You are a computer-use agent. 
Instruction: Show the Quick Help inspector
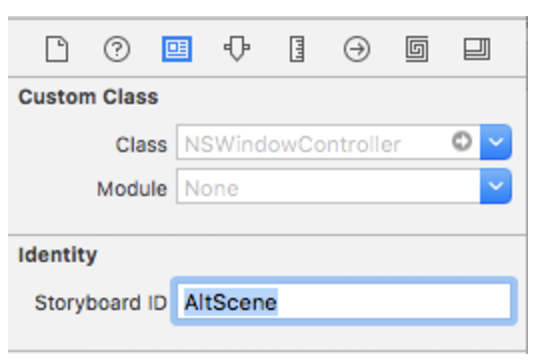[x=117, y=49]
